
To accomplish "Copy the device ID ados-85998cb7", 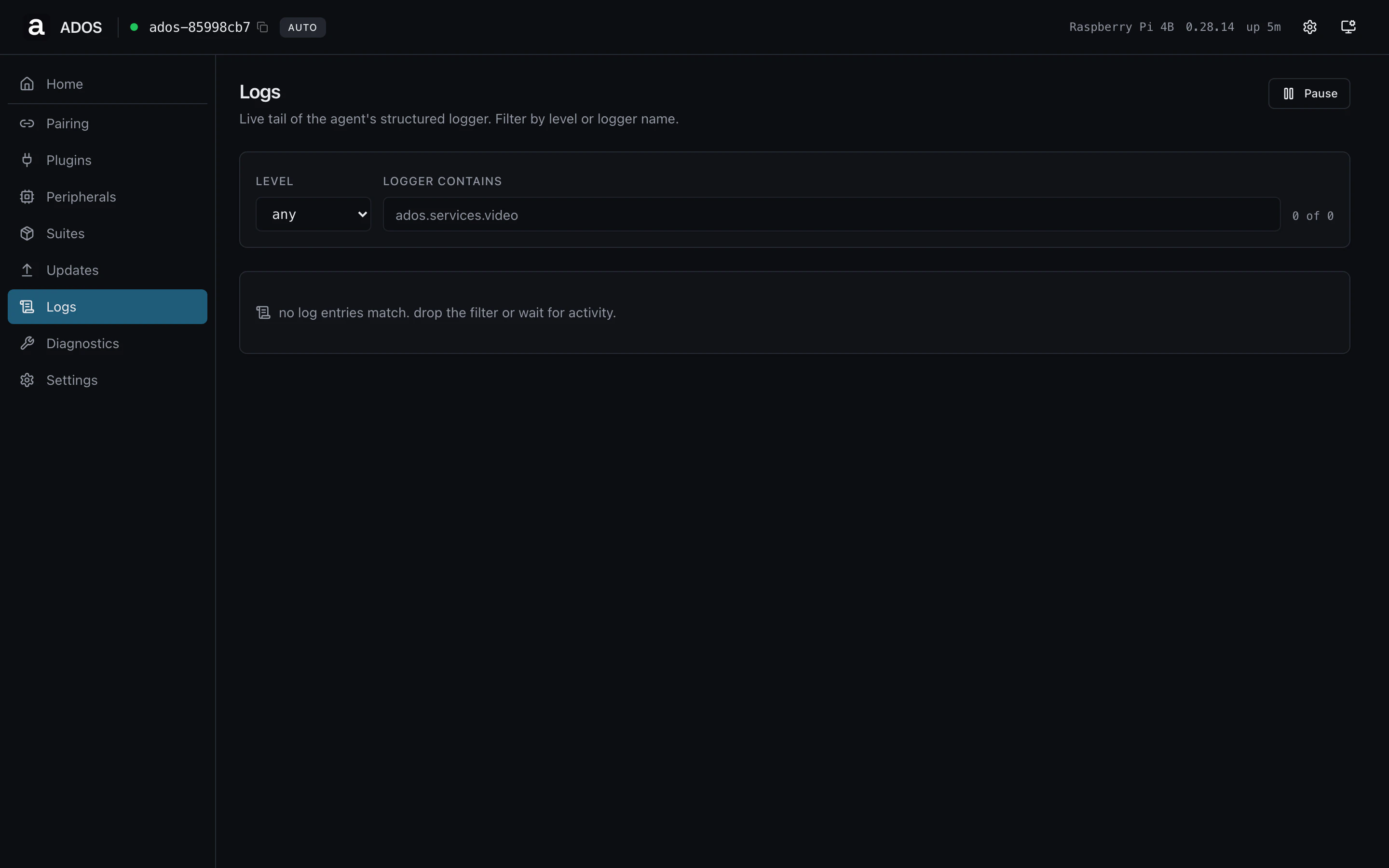I will point(262,27).
